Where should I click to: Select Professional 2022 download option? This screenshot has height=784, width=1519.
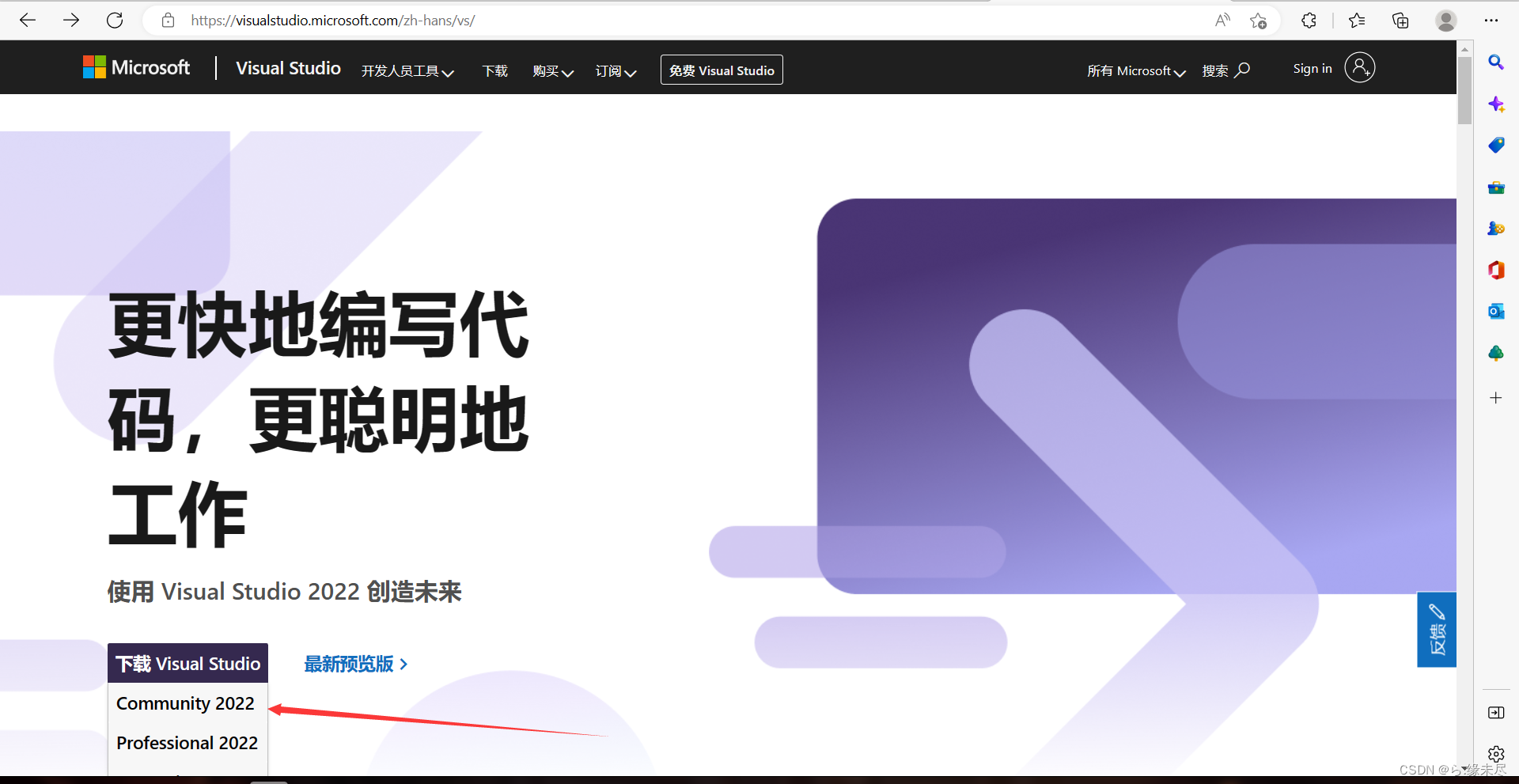click(x=187, y=743)
